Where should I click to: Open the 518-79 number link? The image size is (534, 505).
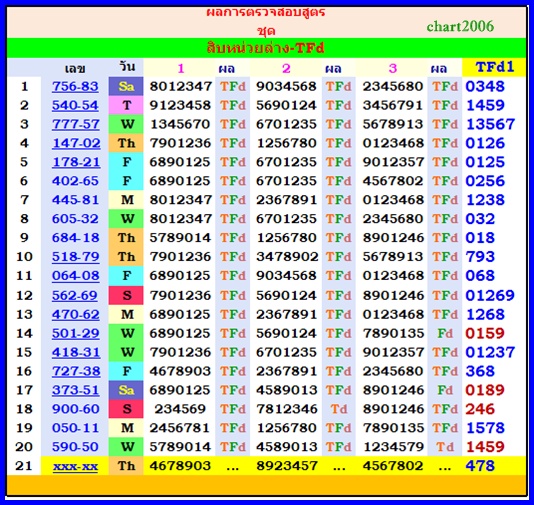[76, 256]
